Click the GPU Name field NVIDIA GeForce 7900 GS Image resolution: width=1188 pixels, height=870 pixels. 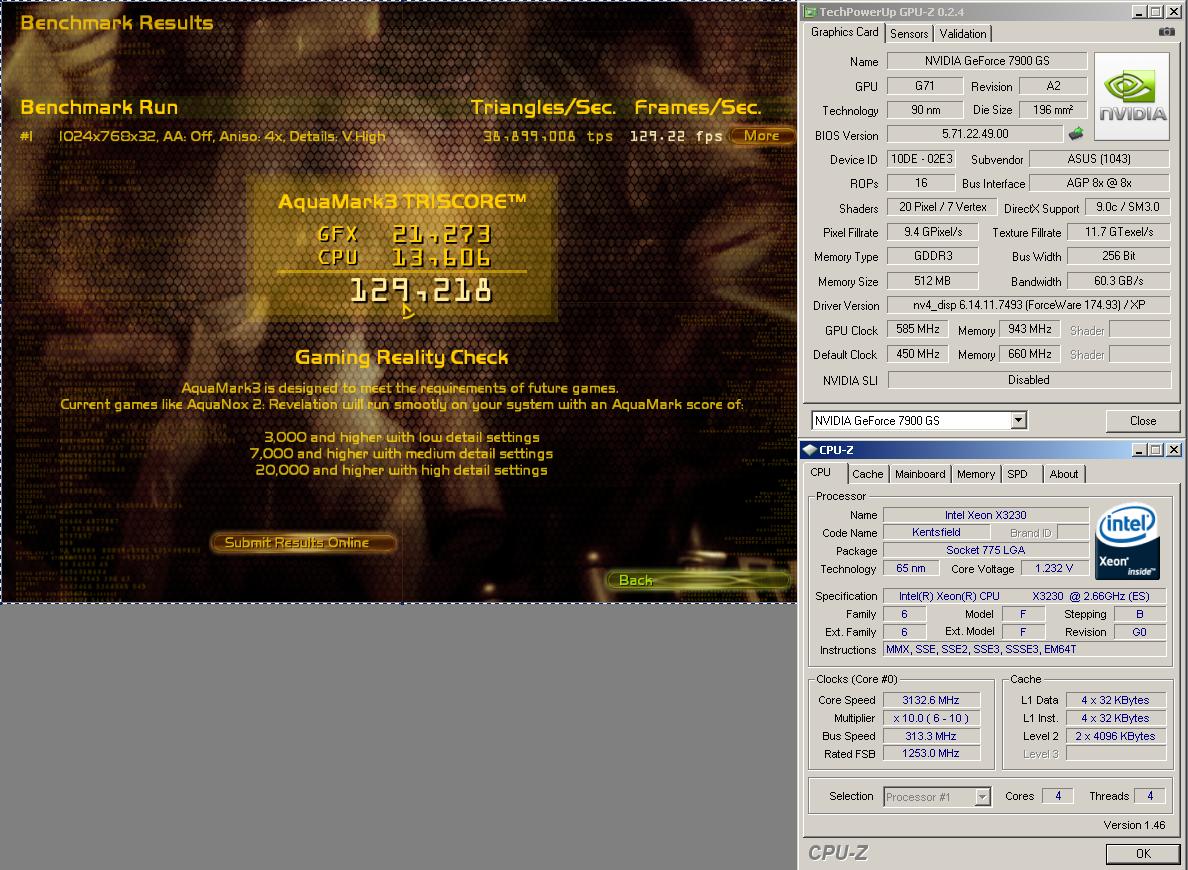coord(987,61)
